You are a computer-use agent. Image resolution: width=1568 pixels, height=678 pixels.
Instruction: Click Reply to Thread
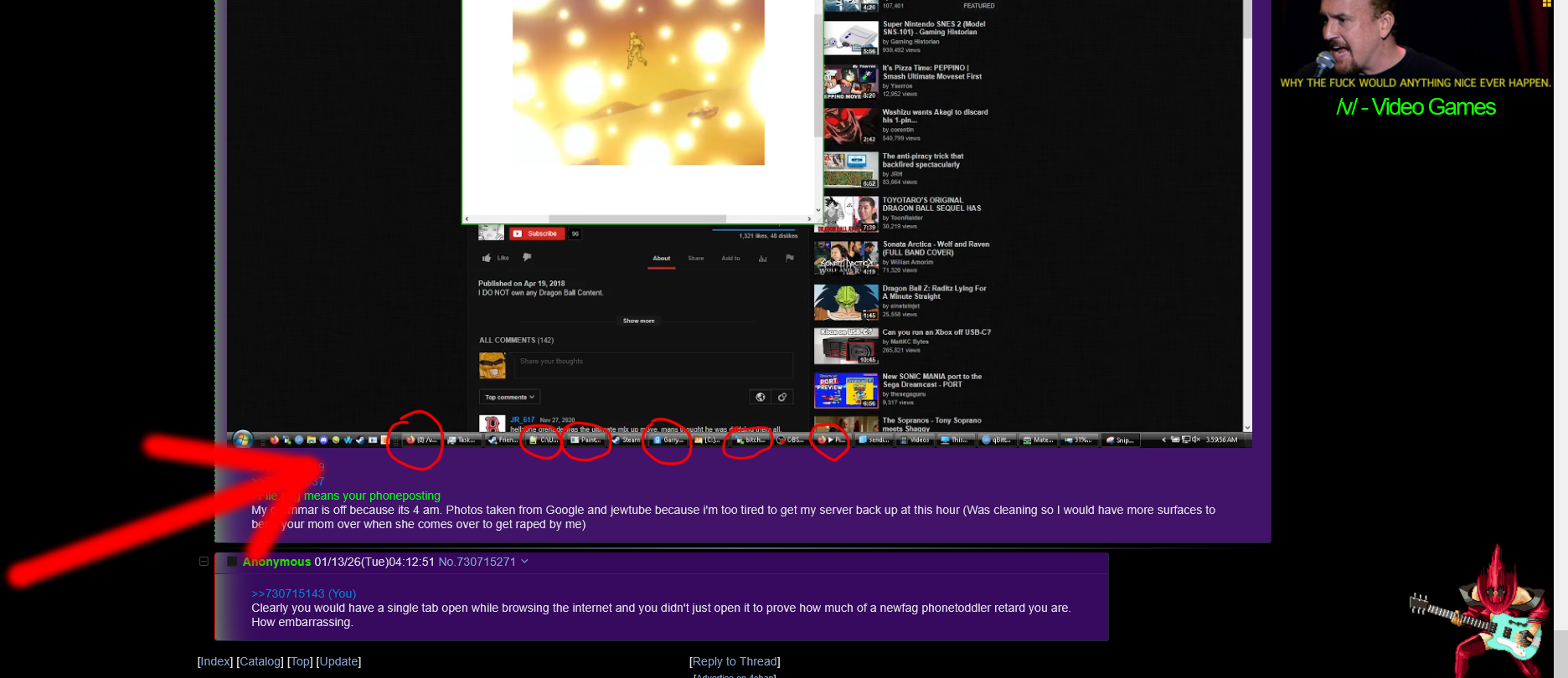click(x=735, y=661)
